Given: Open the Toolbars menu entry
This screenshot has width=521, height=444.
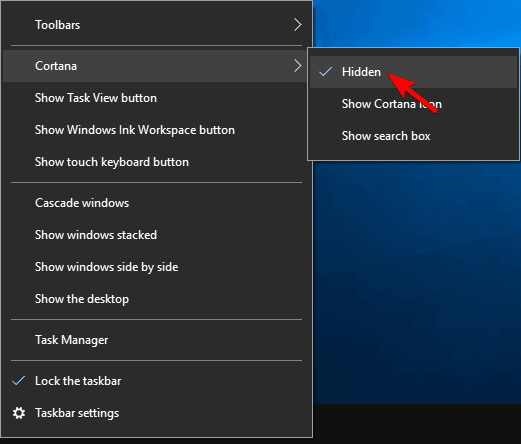Looking at the screenshot, I should coord(157,25).
